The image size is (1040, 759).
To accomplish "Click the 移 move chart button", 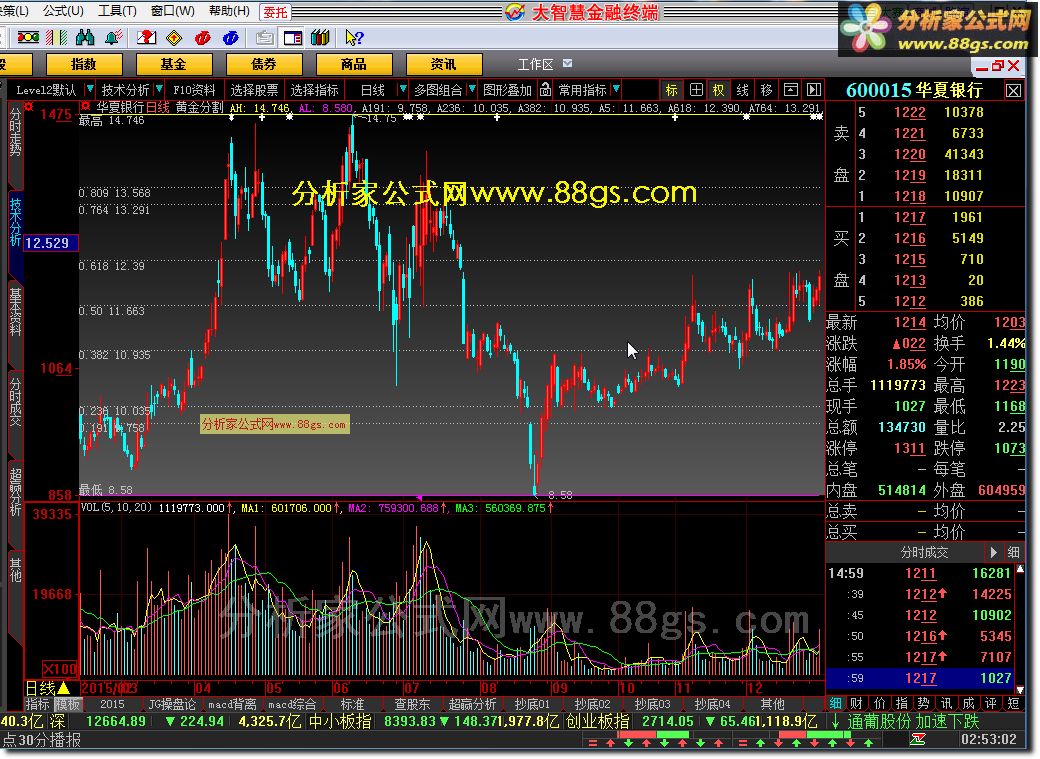I will 766,90.
